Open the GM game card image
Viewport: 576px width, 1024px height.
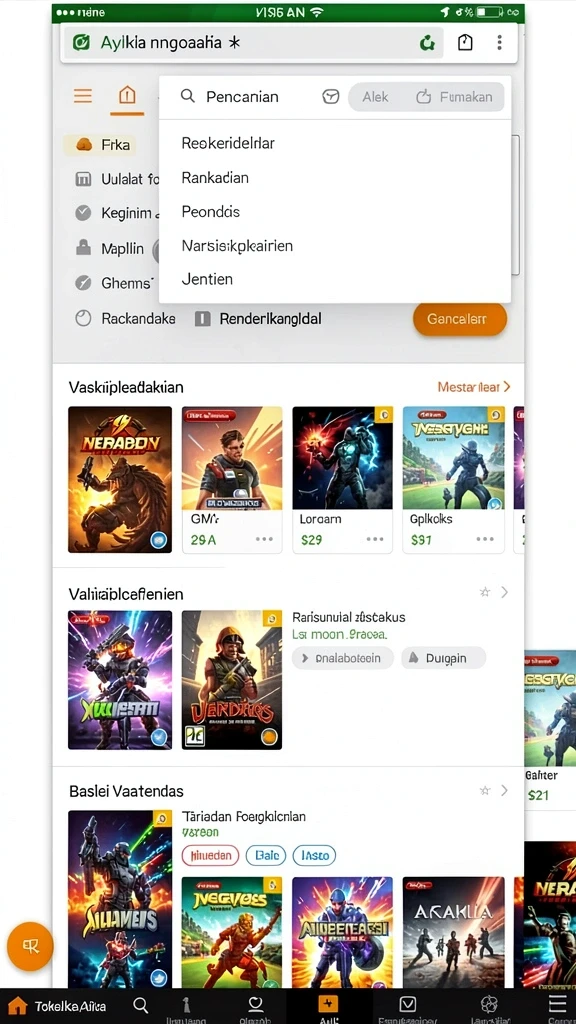(232, 458)
